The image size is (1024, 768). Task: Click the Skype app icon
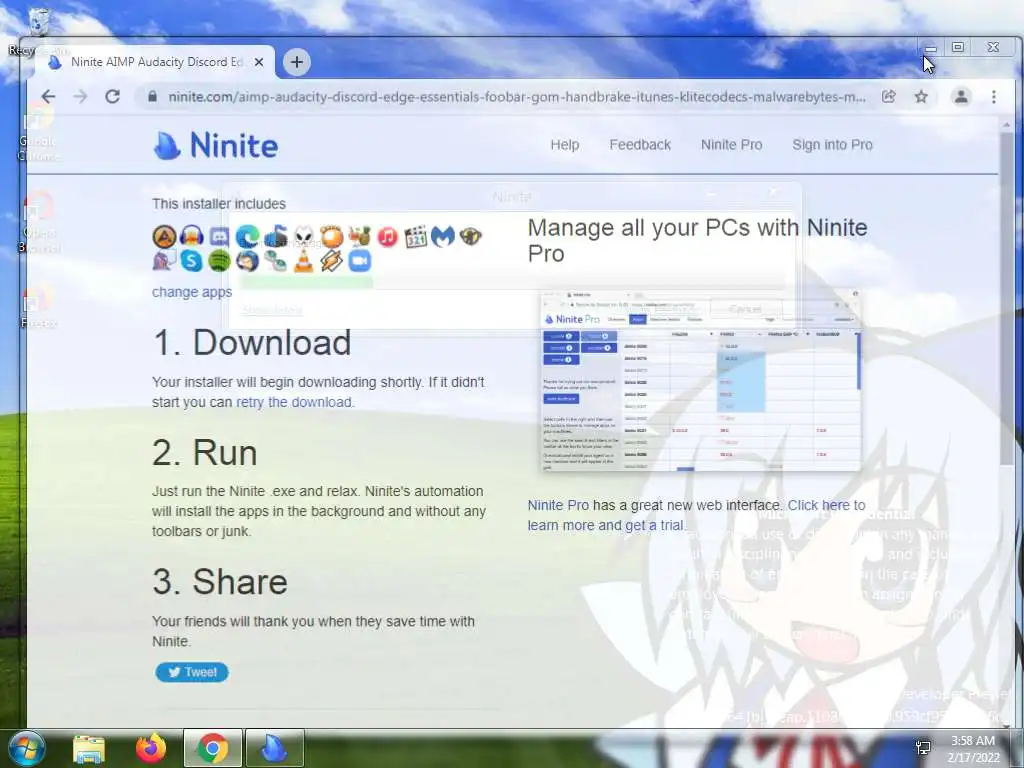point(192,261)
